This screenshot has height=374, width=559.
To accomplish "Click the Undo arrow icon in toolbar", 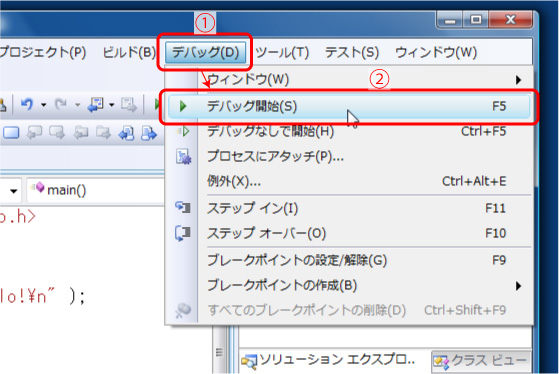I will coord(27,104).
